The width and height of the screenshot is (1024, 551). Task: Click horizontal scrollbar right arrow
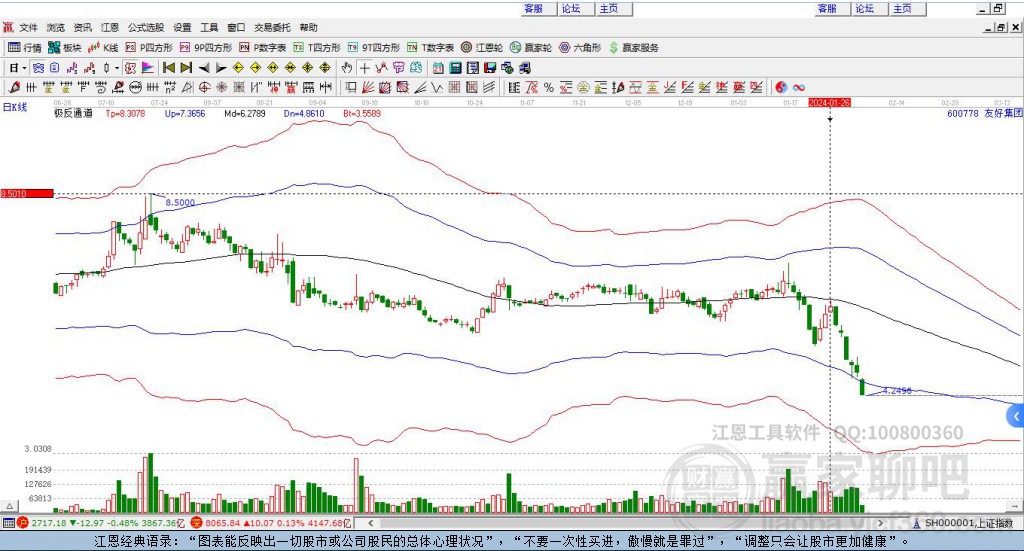[x=880, y=523]
